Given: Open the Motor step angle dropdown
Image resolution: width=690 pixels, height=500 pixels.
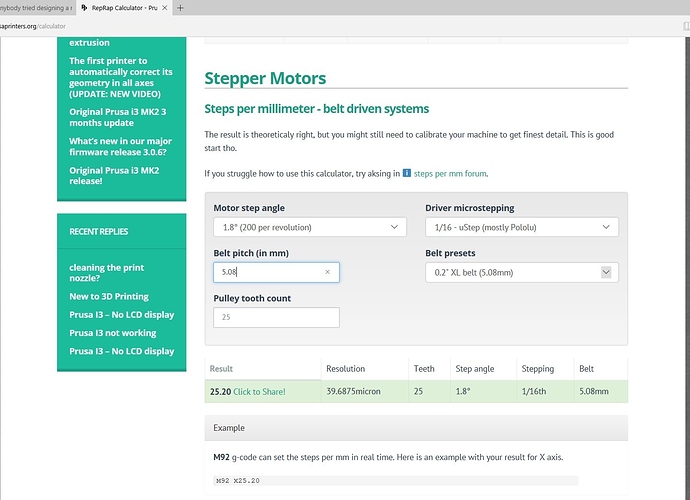Looking at the screenshot, I should click(310, 227).
